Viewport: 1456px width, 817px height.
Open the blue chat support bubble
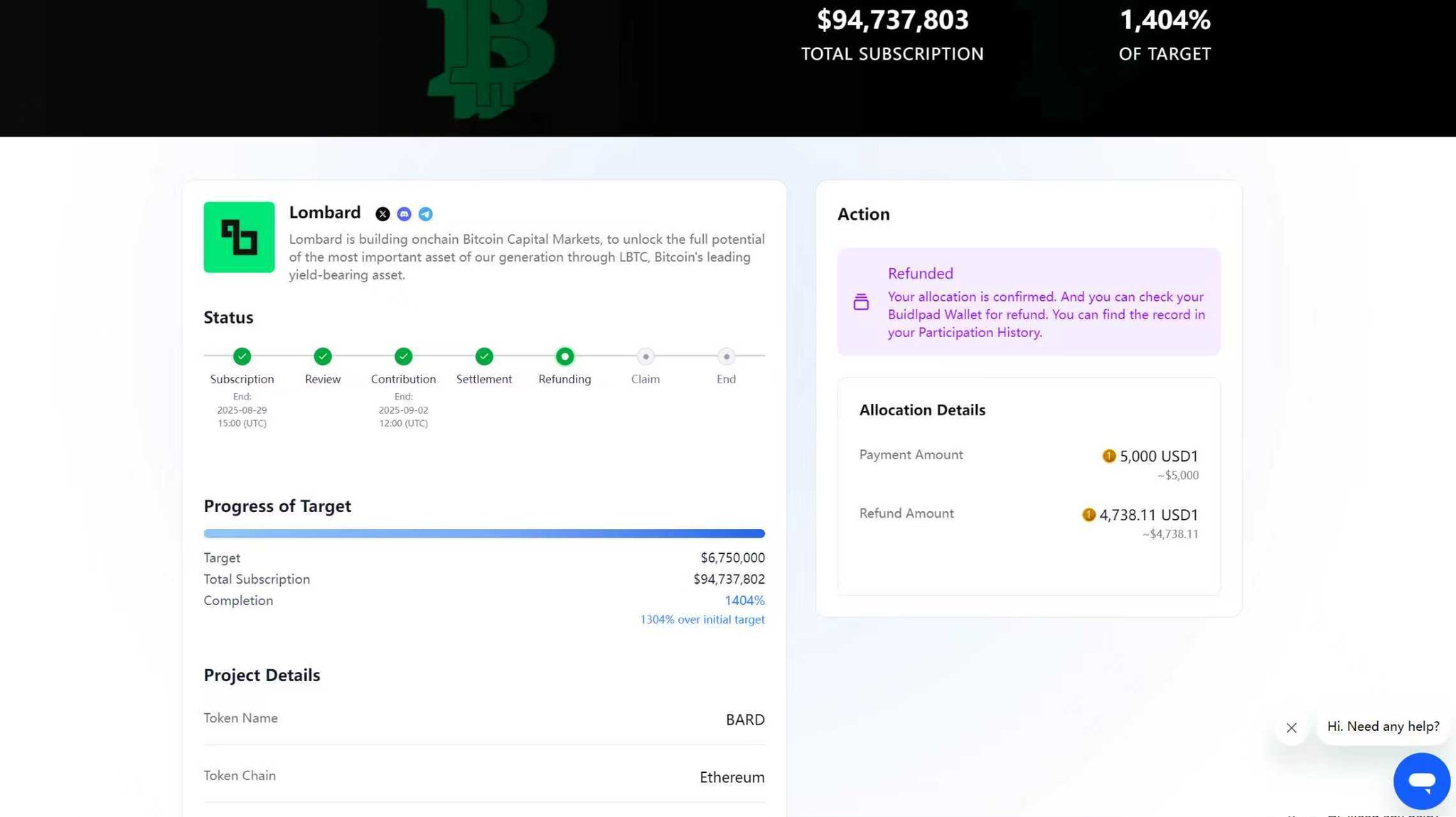1421,781
